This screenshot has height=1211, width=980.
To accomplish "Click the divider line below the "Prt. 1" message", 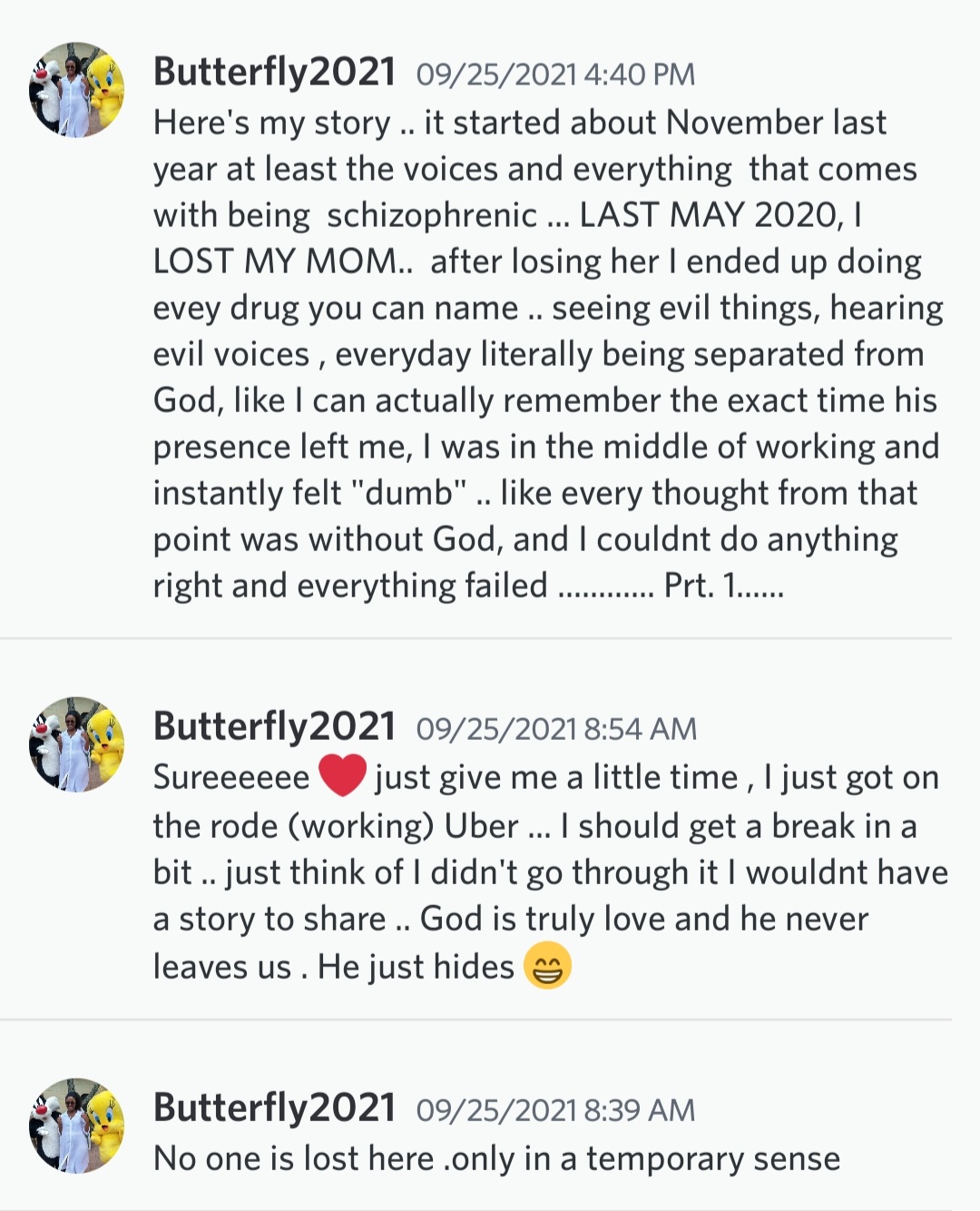I will point(475,638).
